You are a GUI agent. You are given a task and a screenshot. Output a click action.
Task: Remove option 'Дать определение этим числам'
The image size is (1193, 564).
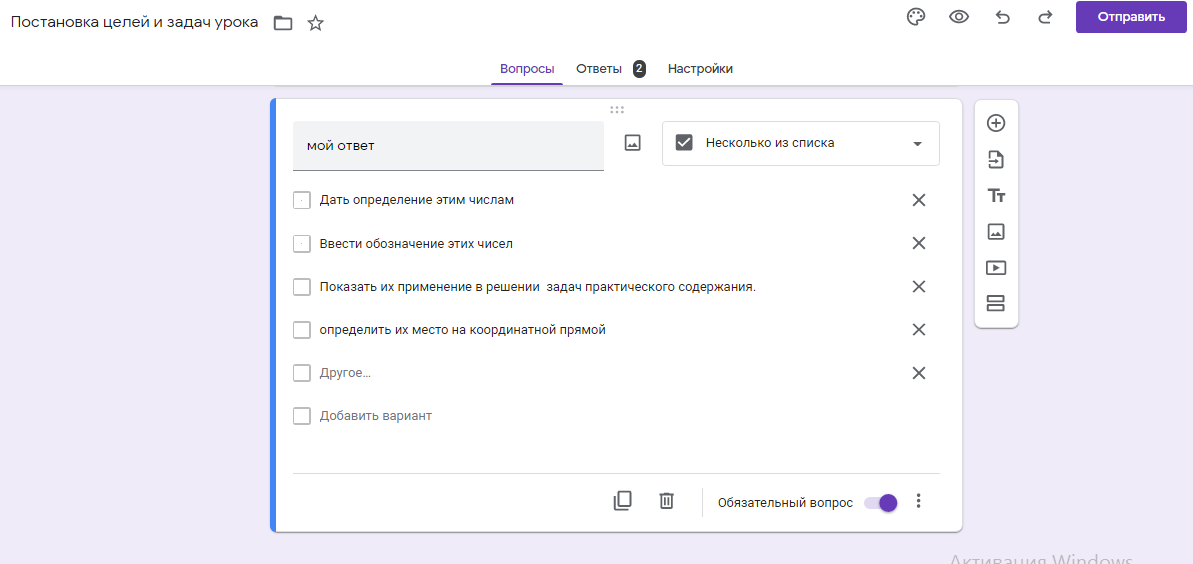[918, 200]
